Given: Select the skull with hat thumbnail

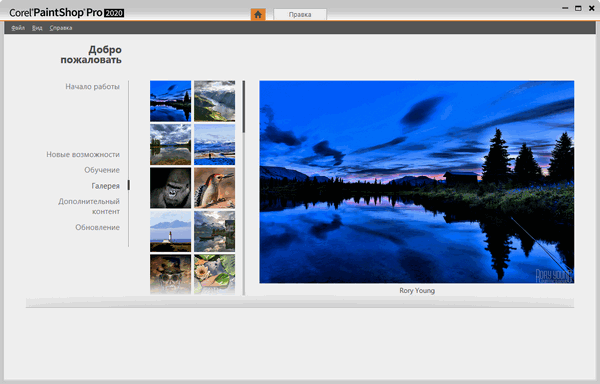Looking at the screenshot, I should click(170, 275).
